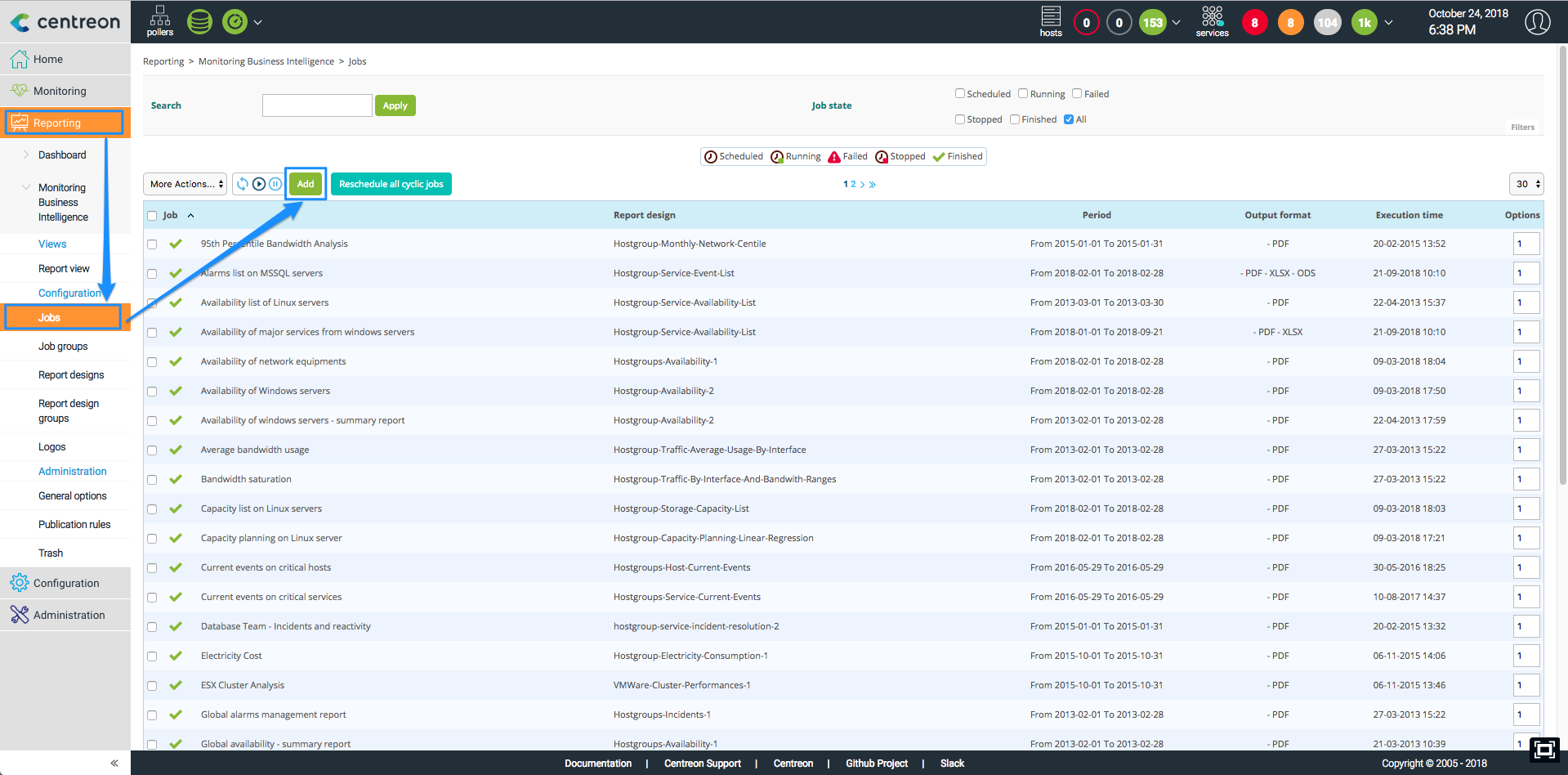Open Job groups in sidebar menu
The height and width of the screenshot is (775, 1568).
[63, 347]
